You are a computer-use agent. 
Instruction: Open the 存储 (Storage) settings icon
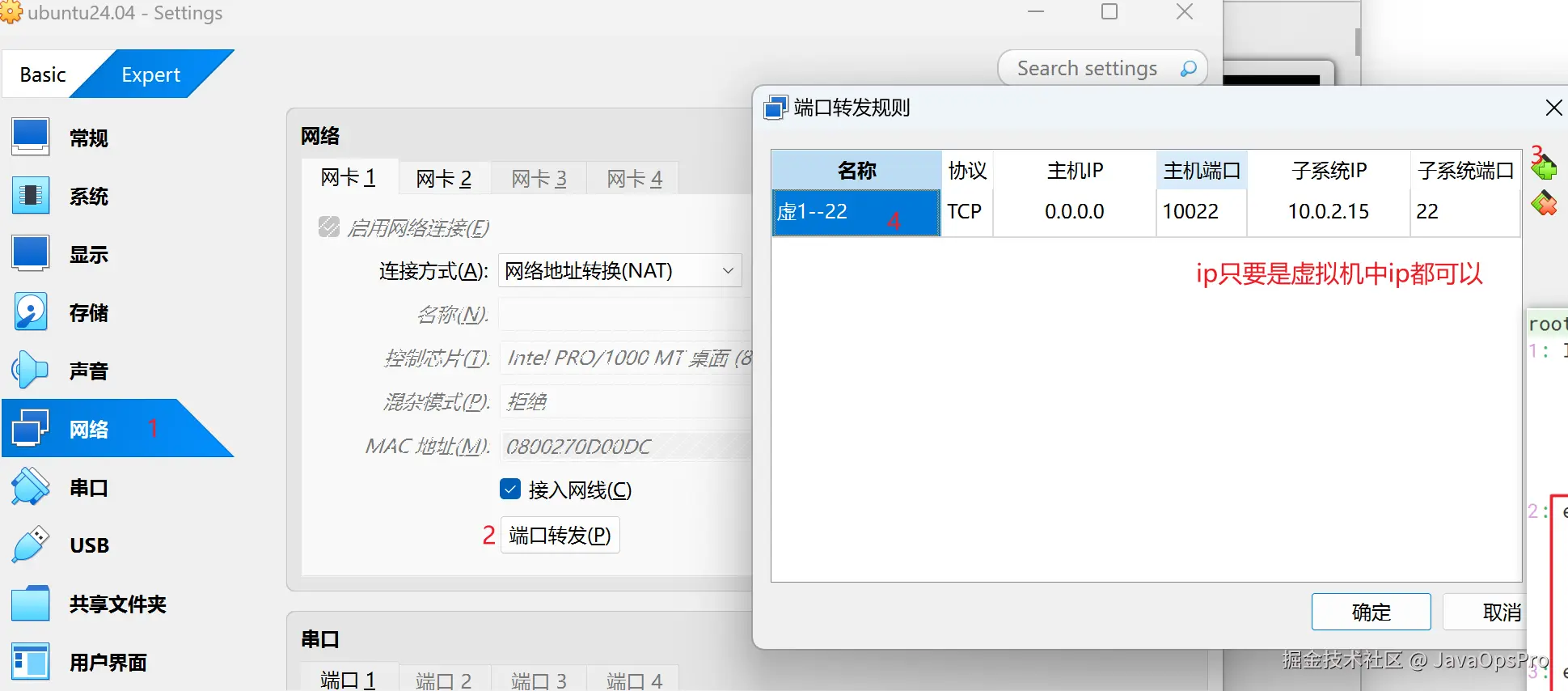(31, 312)
